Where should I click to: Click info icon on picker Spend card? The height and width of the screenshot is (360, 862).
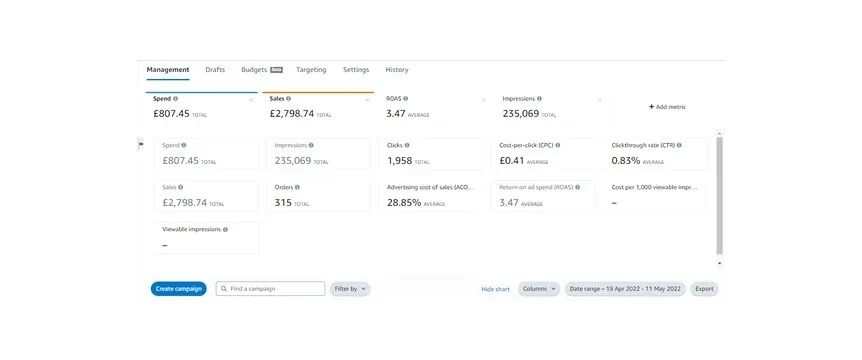[x=184, y=146]
